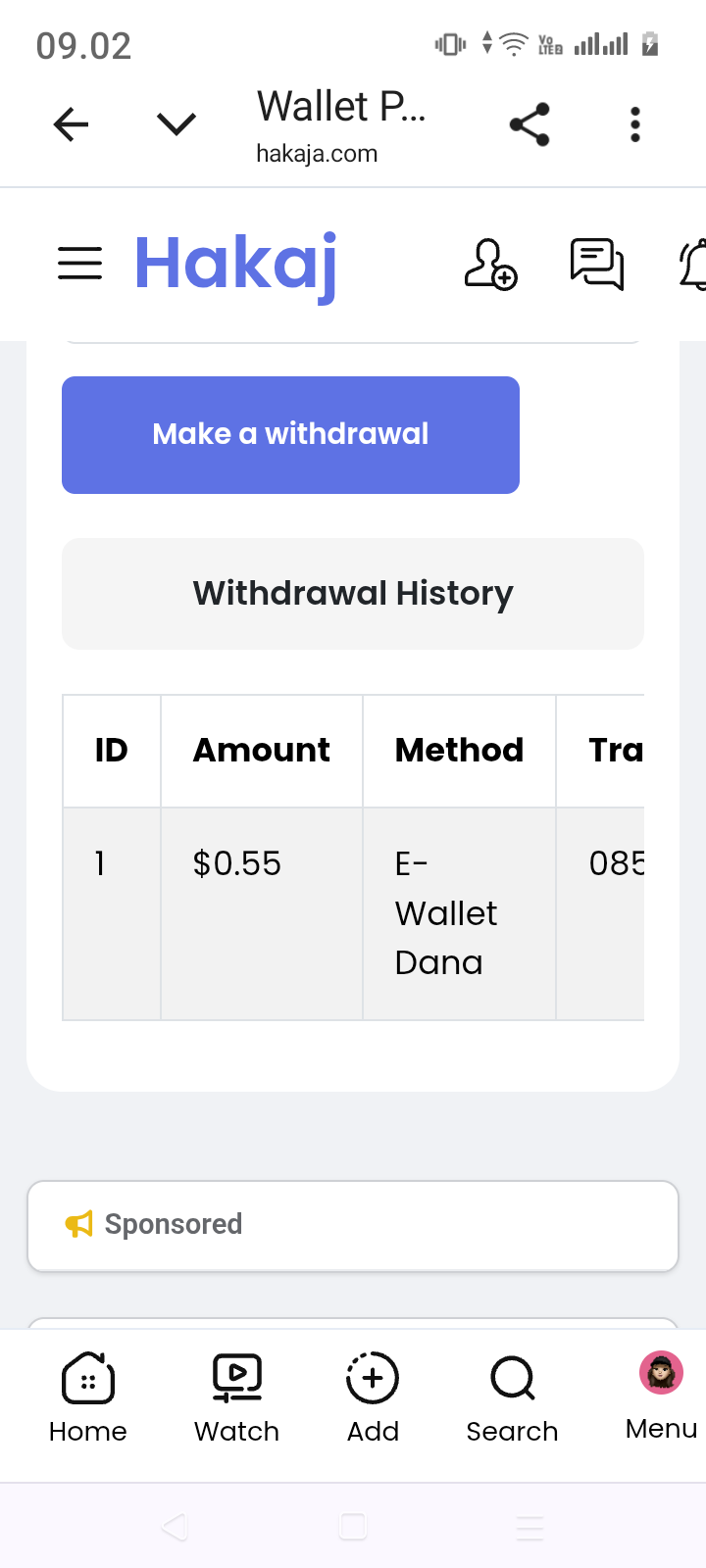Open the Search tab

(512, 1396)
